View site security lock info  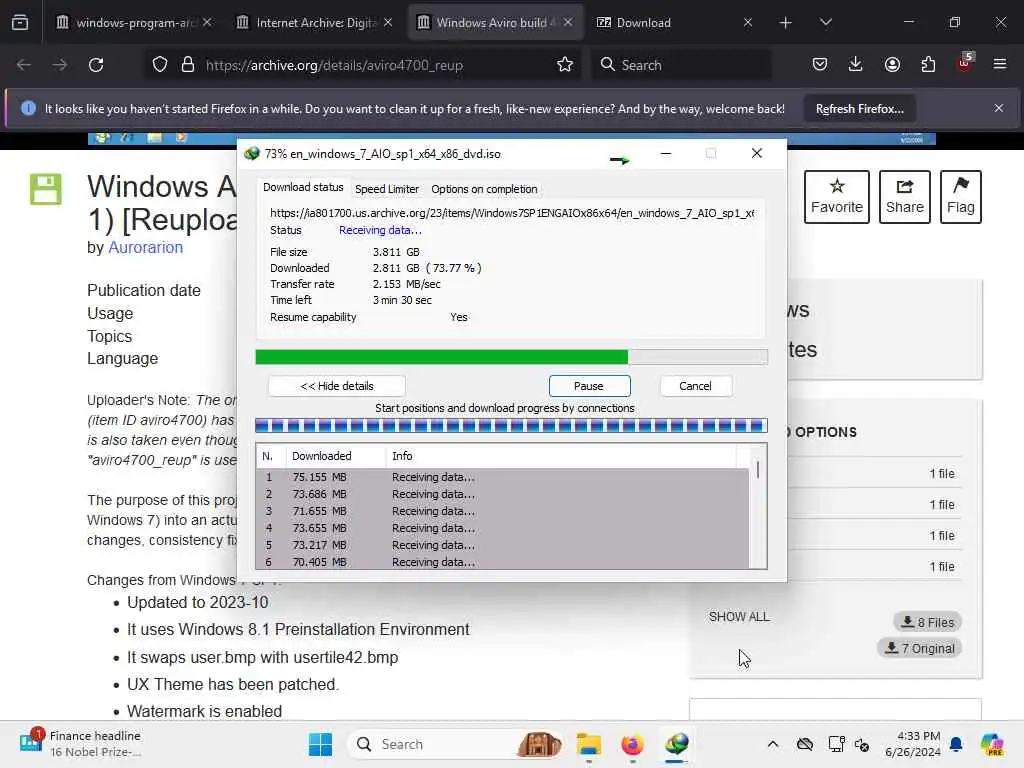tap(188, 65)
